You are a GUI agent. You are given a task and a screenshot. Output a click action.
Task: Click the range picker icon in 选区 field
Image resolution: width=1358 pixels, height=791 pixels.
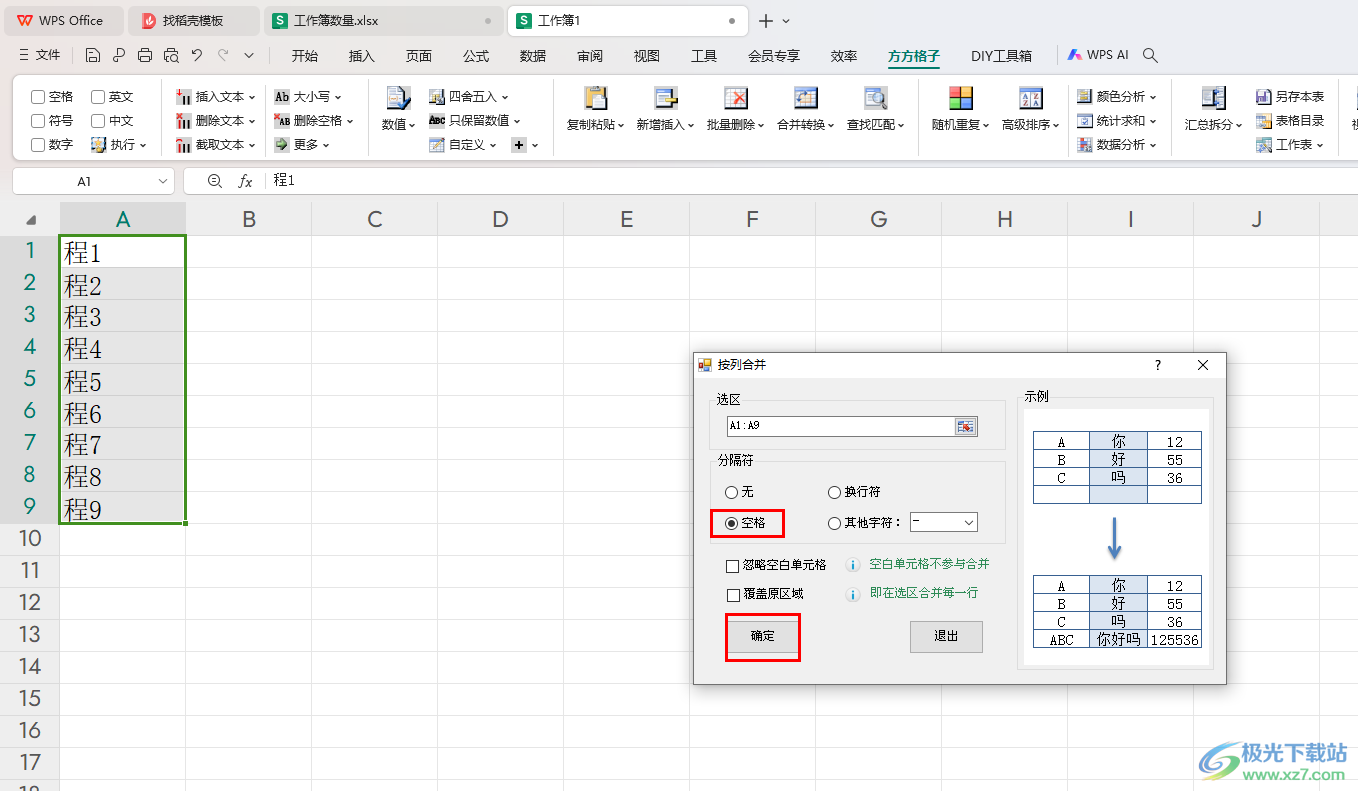click(x=965, y=426)
